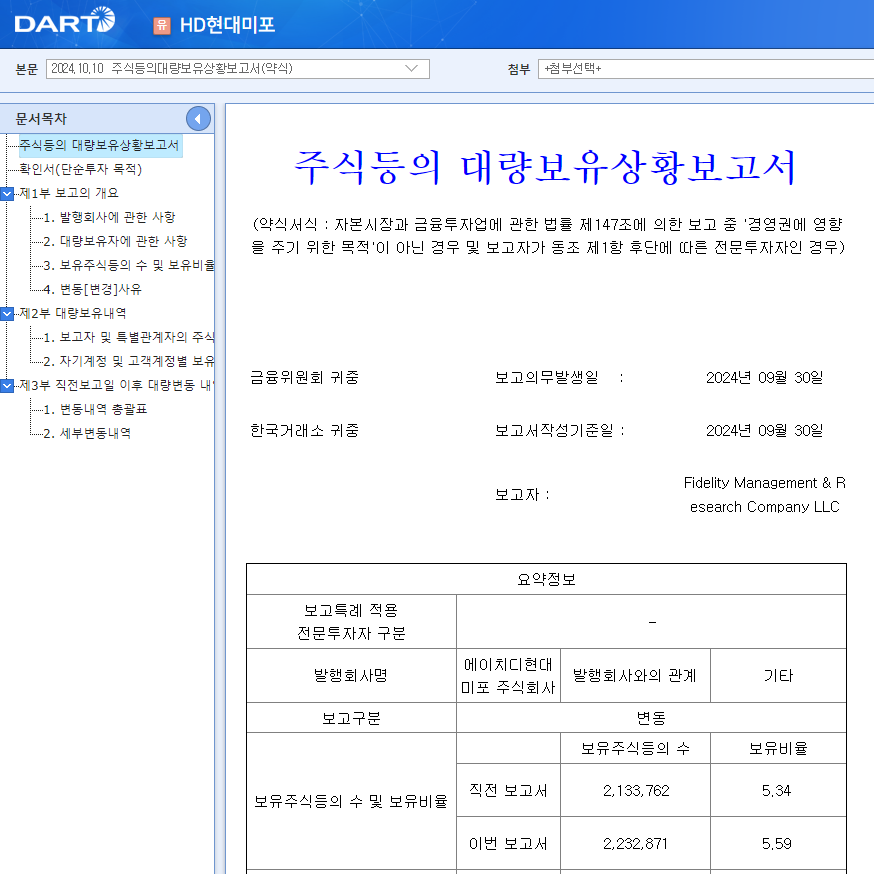Click the 보유비율 column header
Screen dimensions: 874x874
point(778,748)
